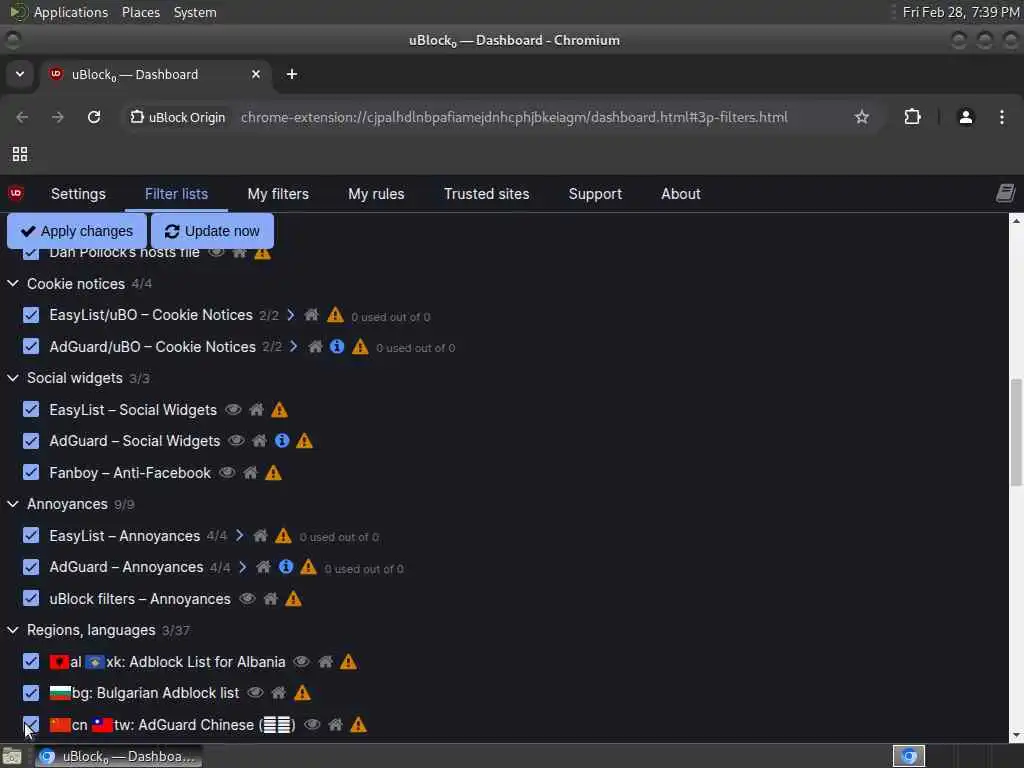Viewport: 1024px width, 768px height.
Task: Go to the Support tab
Action: pos(595,194)
